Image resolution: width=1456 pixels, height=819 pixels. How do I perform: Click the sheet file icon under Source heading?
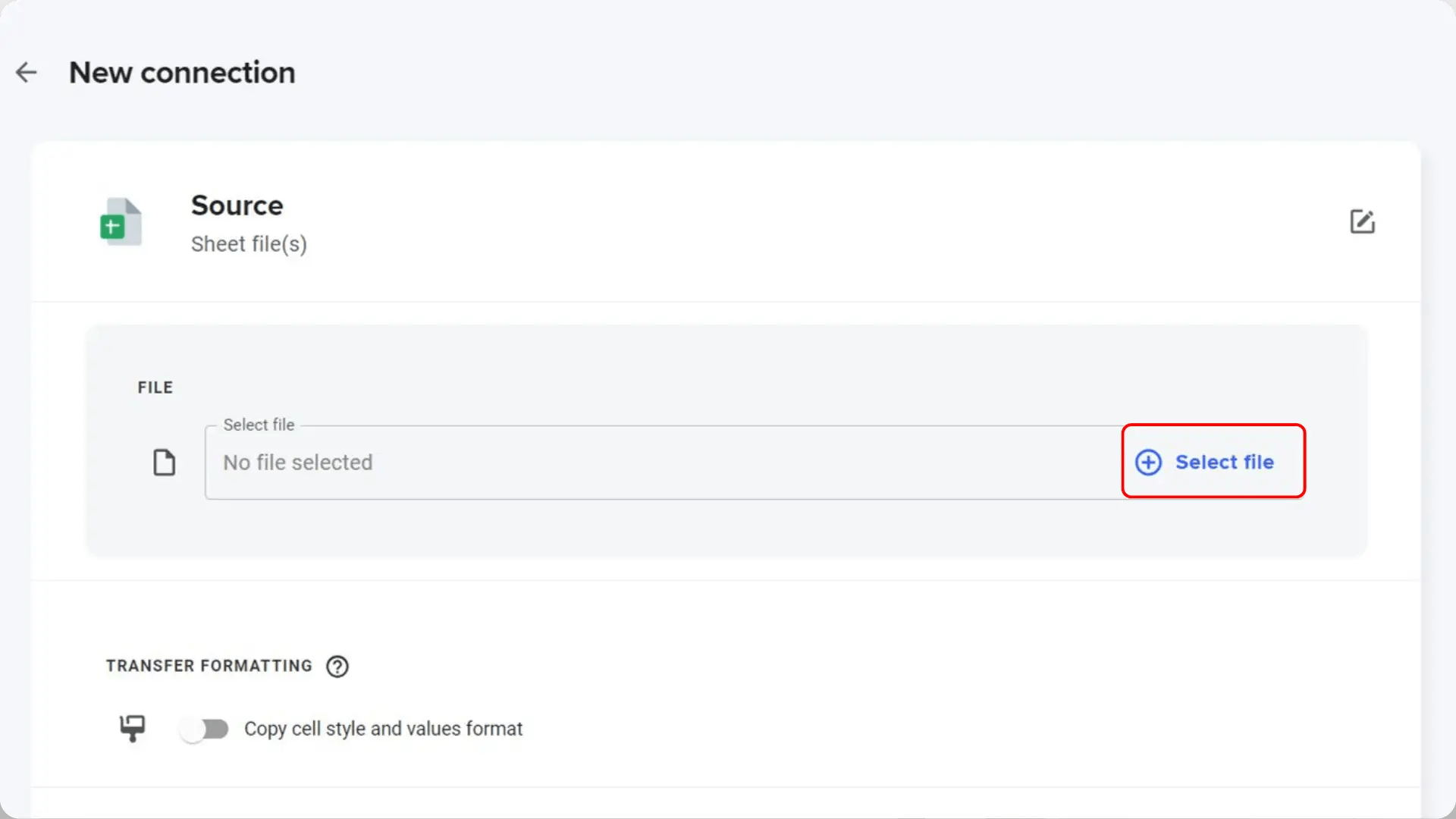pos(120,221)
